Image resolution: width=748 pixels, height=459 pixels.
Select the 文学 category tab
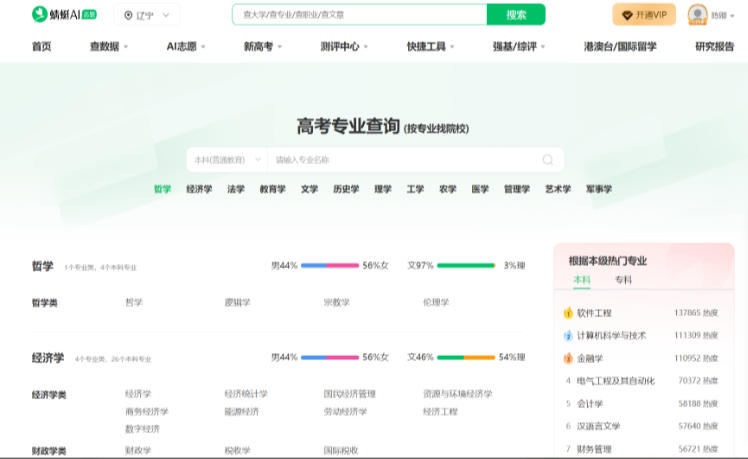(x=309, y=189)
